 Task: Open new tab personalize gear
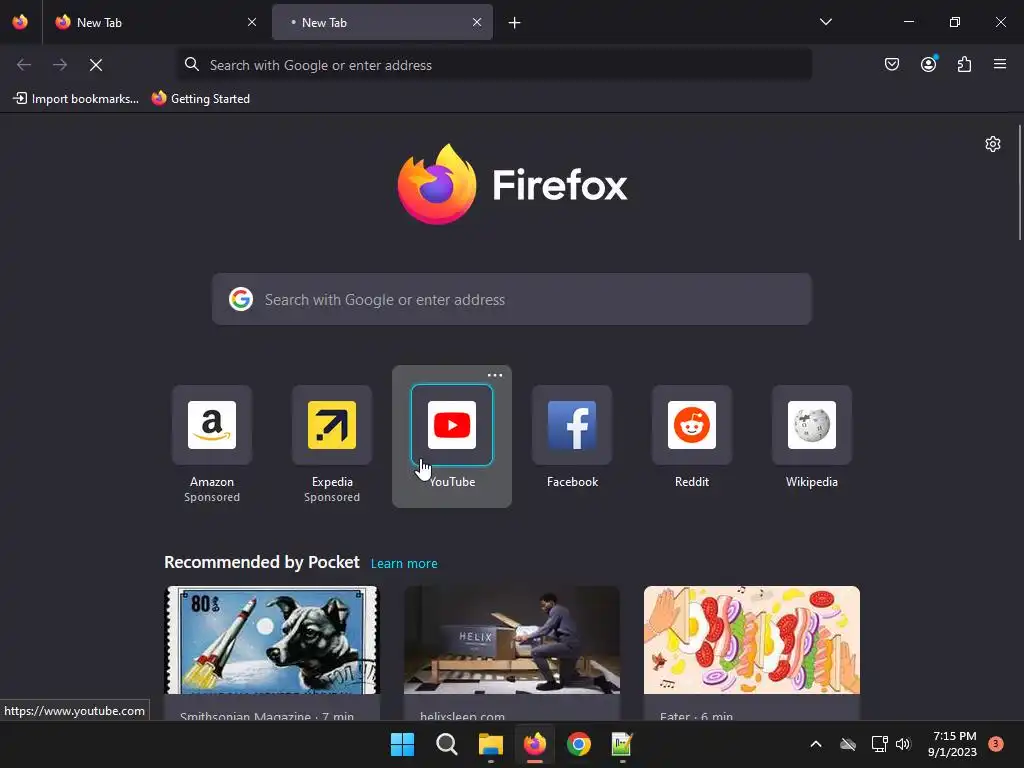click(993, 144)
